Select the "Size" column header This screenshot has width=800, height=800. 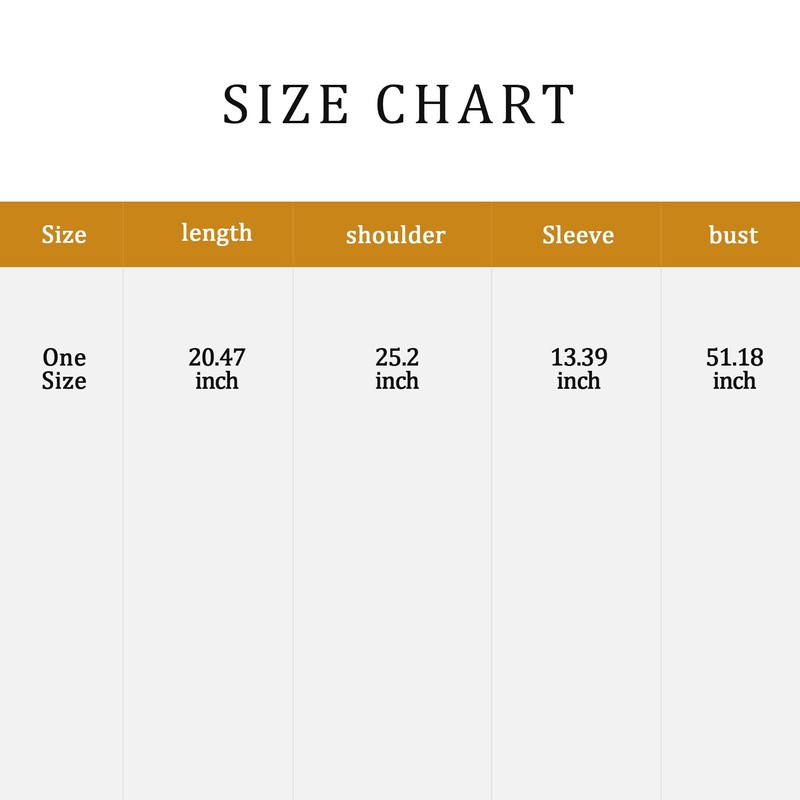[x=64, y=235]
